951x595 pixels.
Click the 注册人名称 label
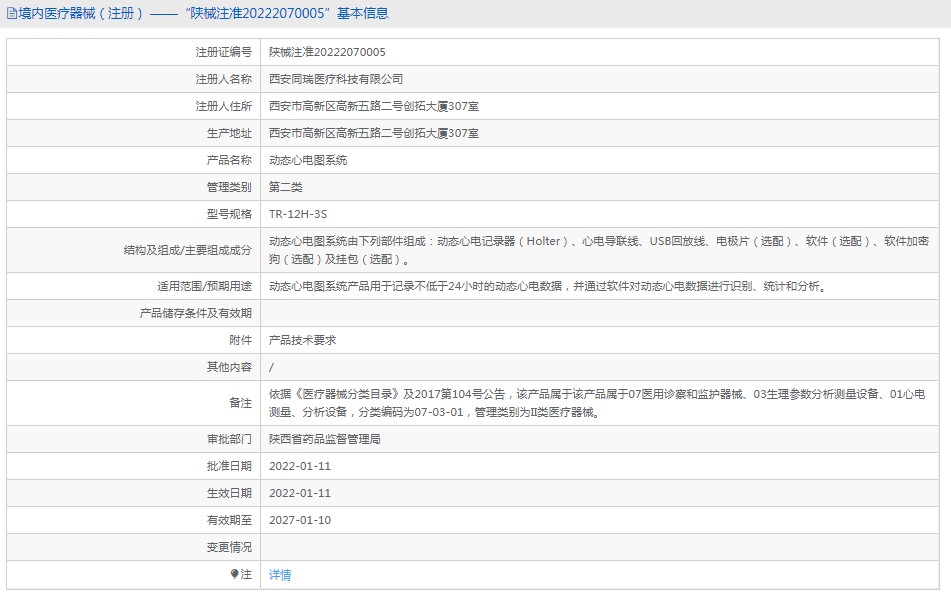coord(223,79)
